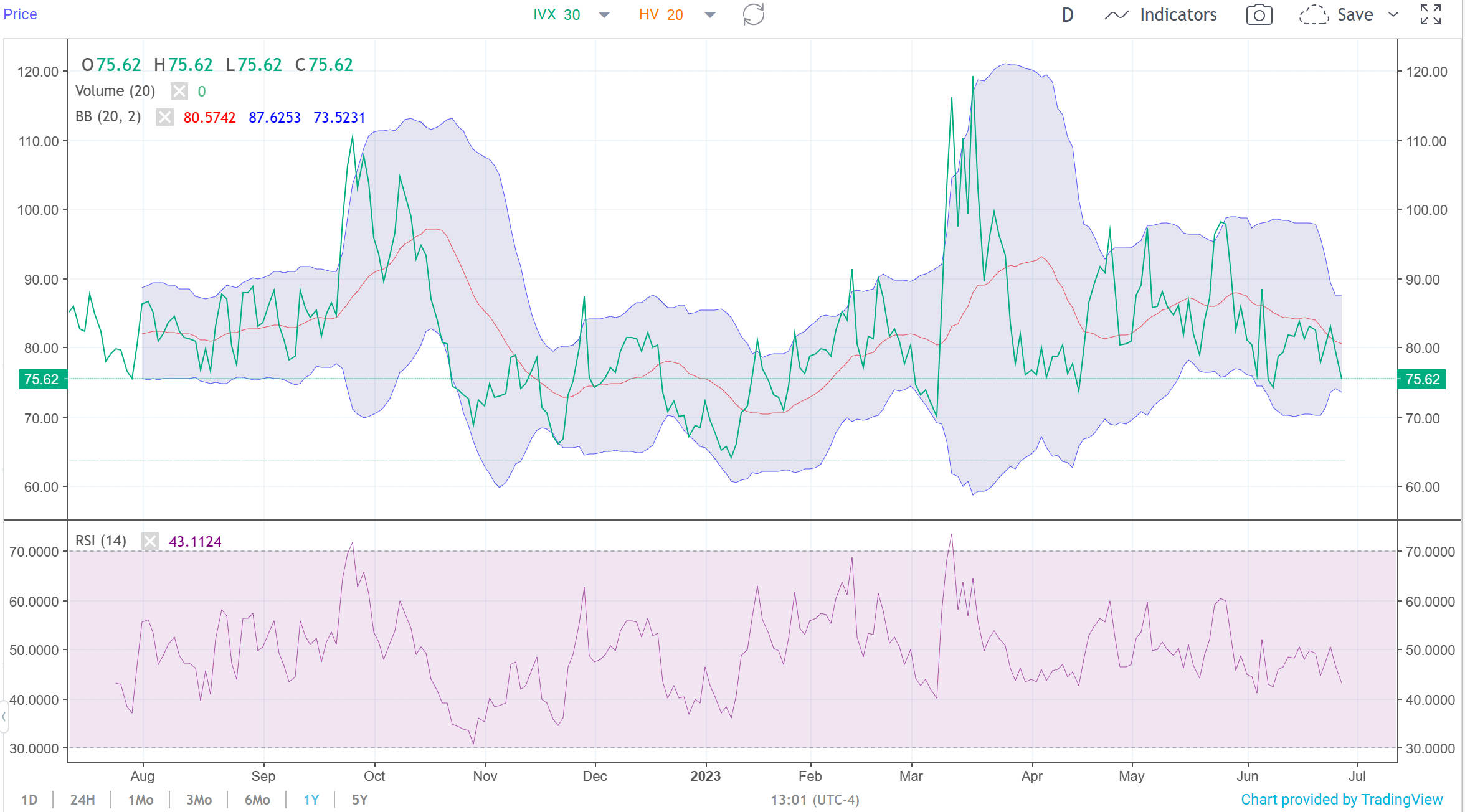The image size is (1465, 812).
Task: Click the Mar date axis label
Action: [x=911, y=776]
